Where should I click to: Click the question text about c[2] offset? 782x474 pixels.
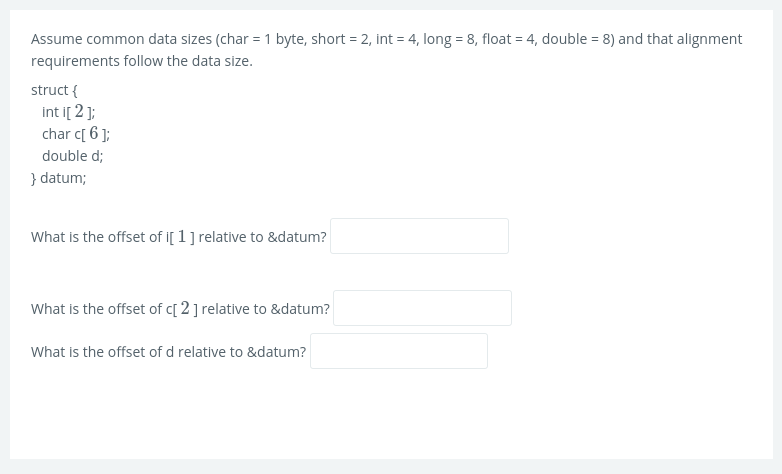tap(180, 309)
